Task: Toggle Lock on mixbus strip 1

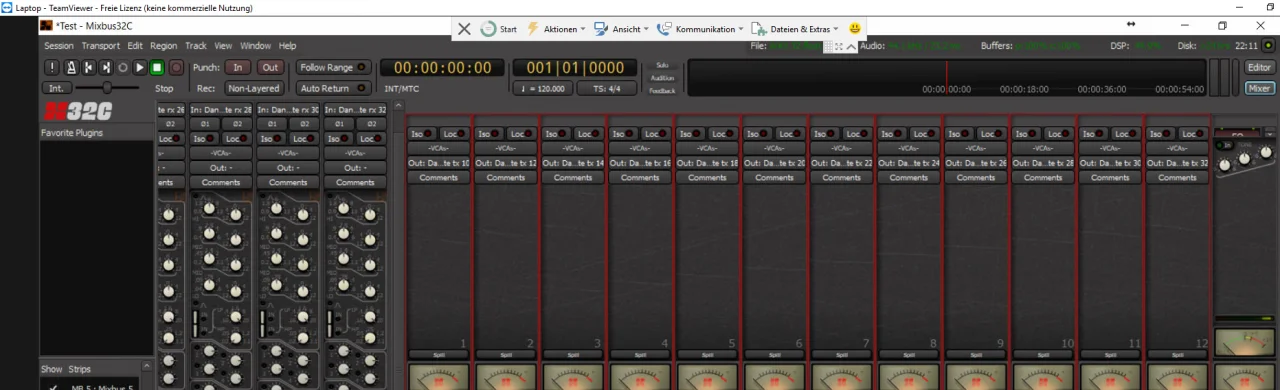Action: tap(454, 134)
